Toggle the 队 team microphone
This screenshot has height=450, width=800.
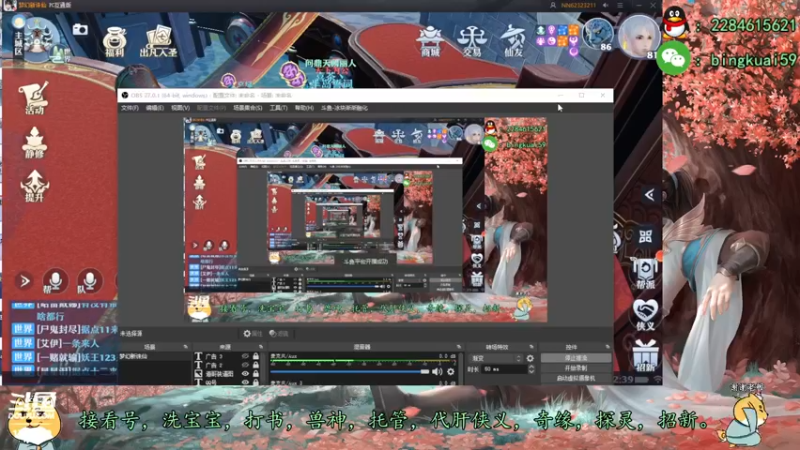89,281
